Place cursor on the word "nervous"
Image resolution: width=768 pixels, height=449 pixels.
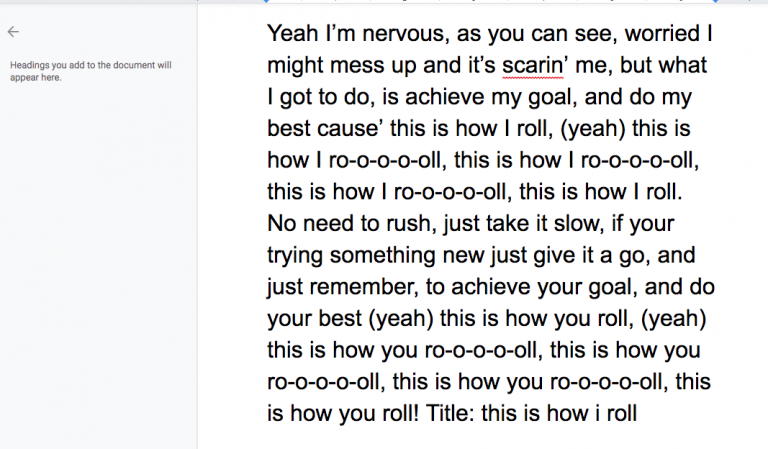(x=403, y=34)
